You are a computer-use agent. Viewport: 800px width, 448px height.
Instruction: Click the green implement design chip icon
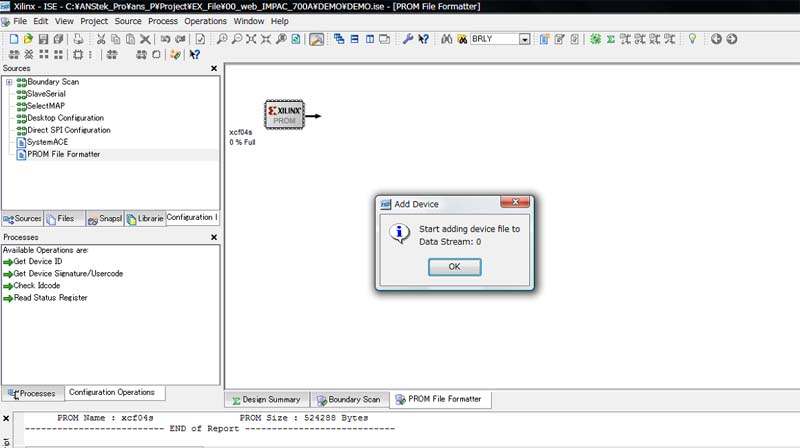[x=595, y=39]
